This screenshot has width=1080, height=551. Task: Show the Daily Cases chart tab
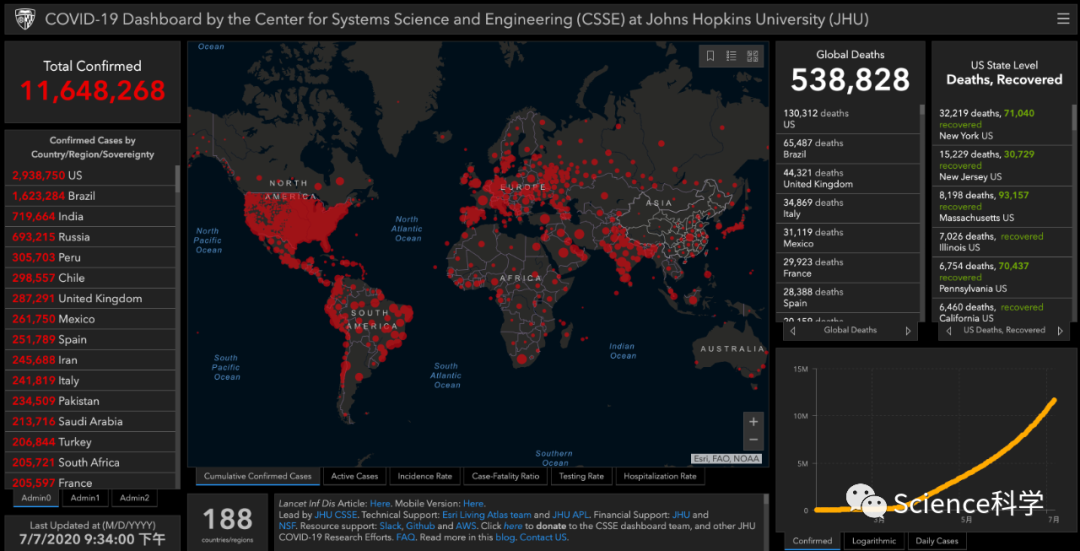coord(937,541)
